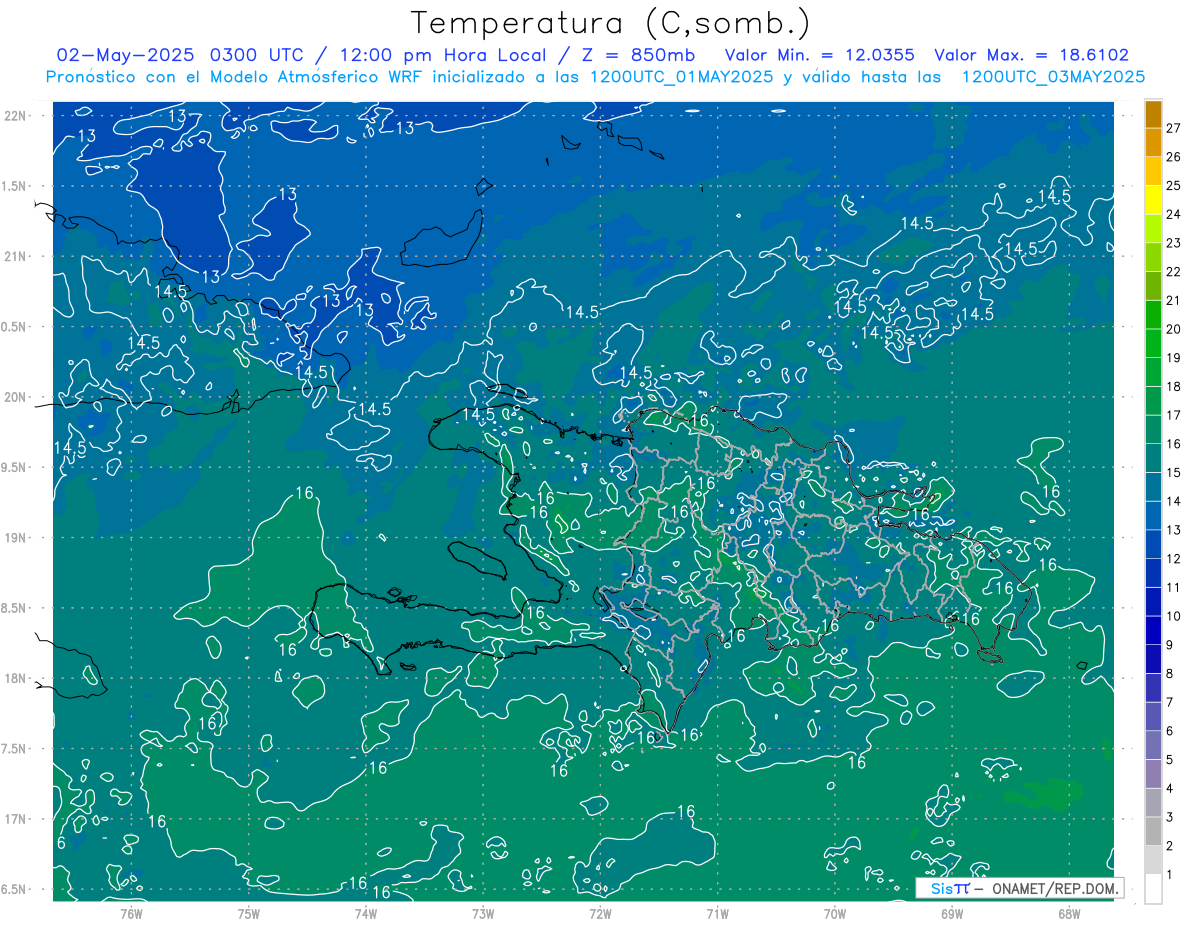
Task: Click the '69W' longitude label
Action: tap(952, 913)
